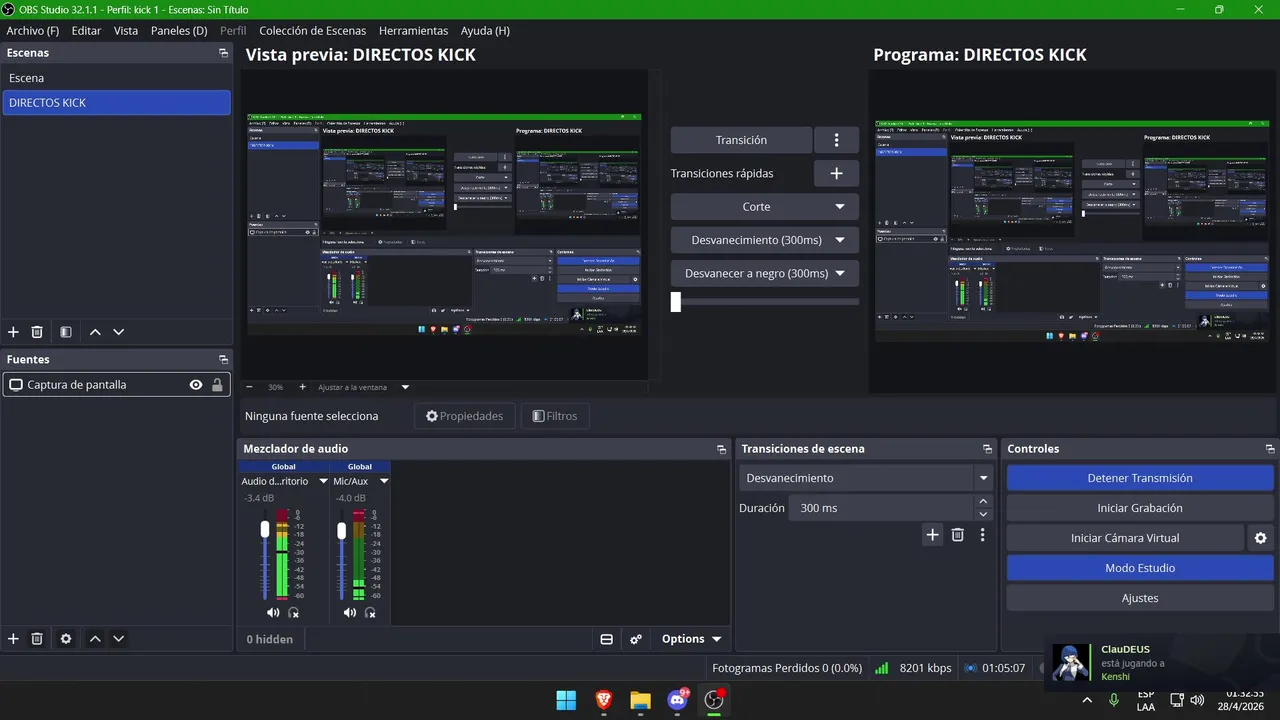The image size is (1280, 720).
Task: Add a new source in Fuentes toolbar
Action: point(13,639)
